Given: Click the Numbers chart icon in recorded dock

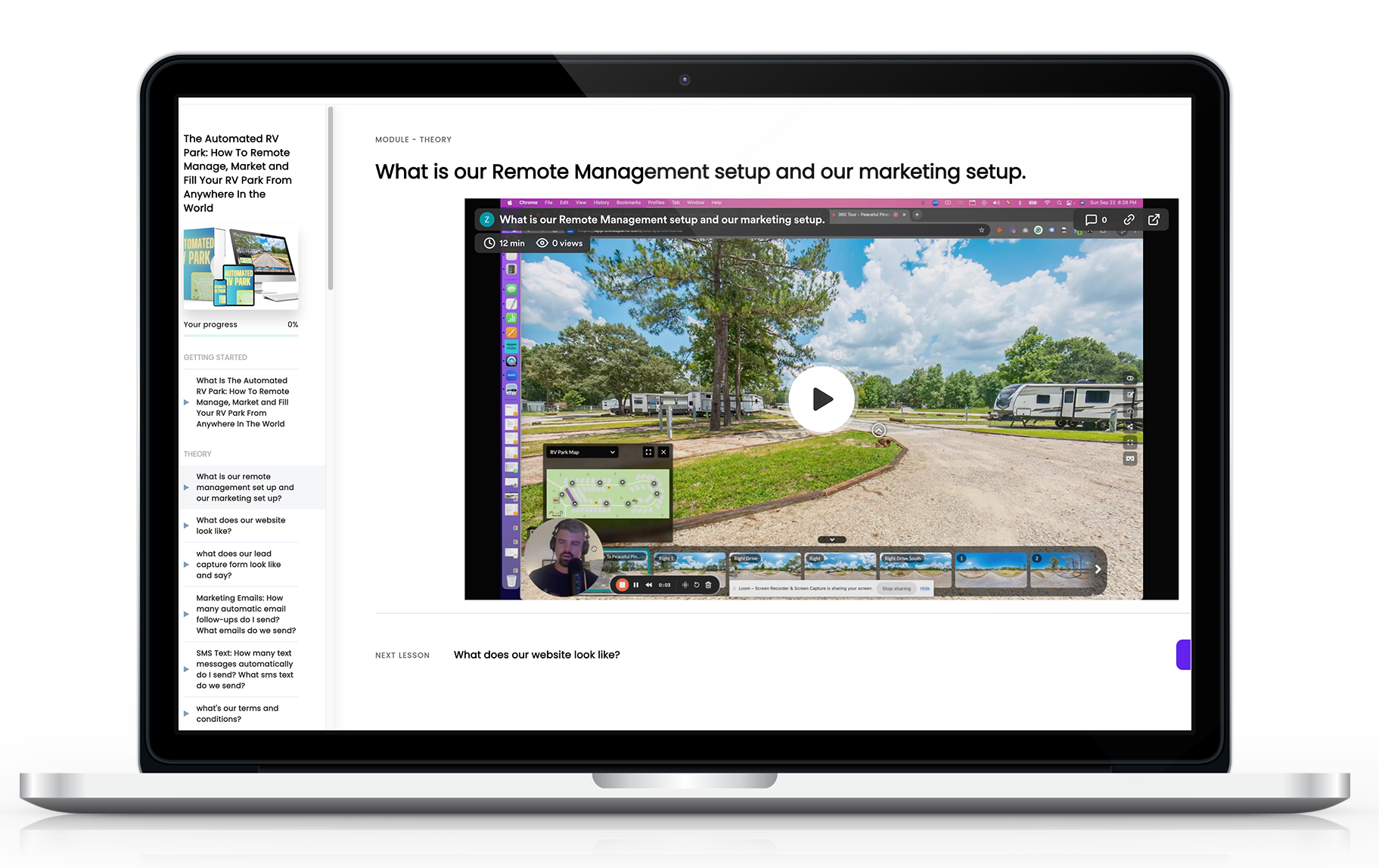Looking at the screenshot, I should point(511,318).
